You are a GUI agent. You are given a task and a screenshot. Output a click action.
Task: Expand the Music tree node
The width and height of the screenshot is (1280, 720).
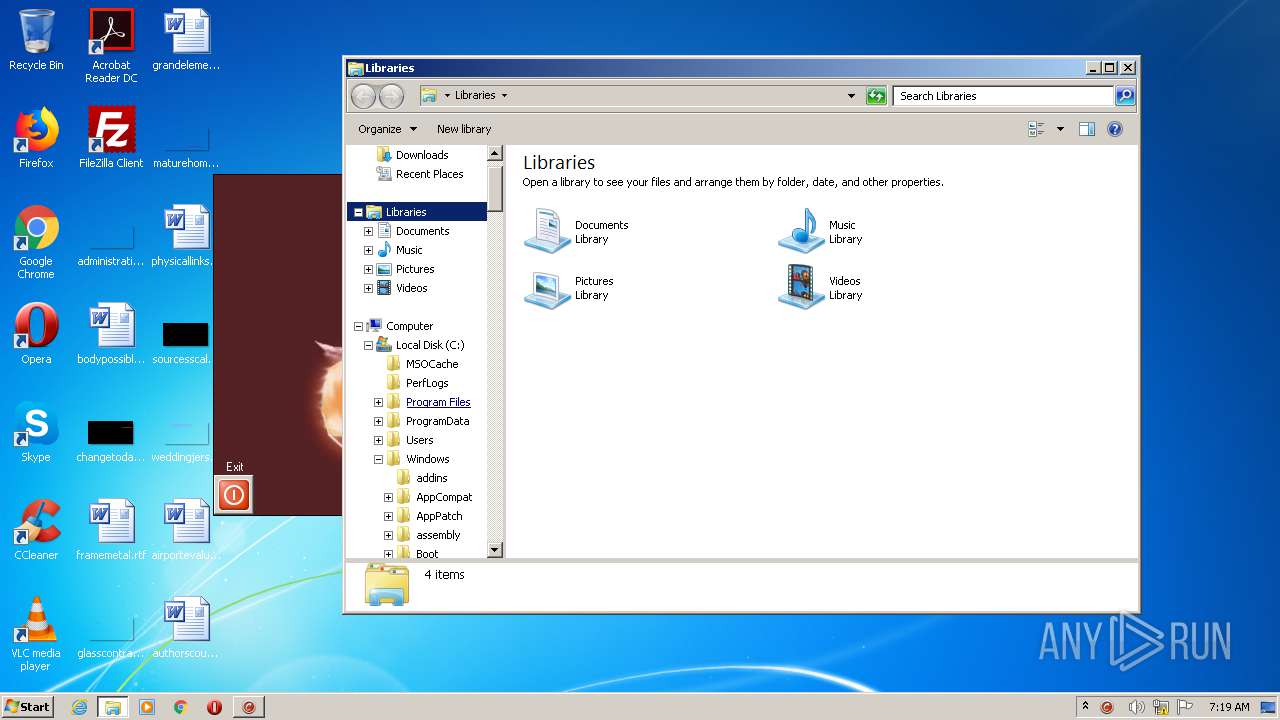(x=368, y=250)
